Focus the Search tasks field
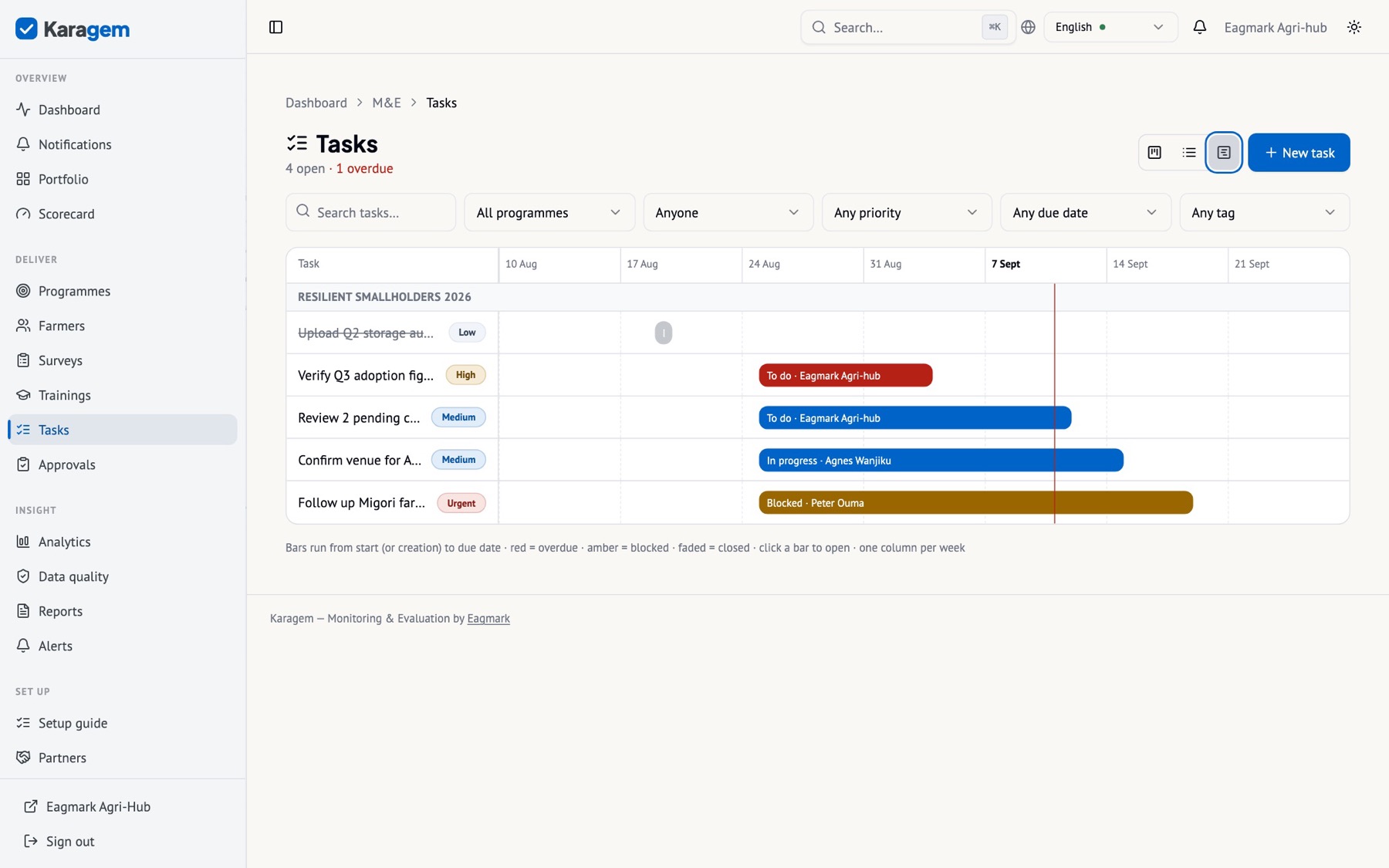This screenshot has height=868, width=1389. [370, 212]
